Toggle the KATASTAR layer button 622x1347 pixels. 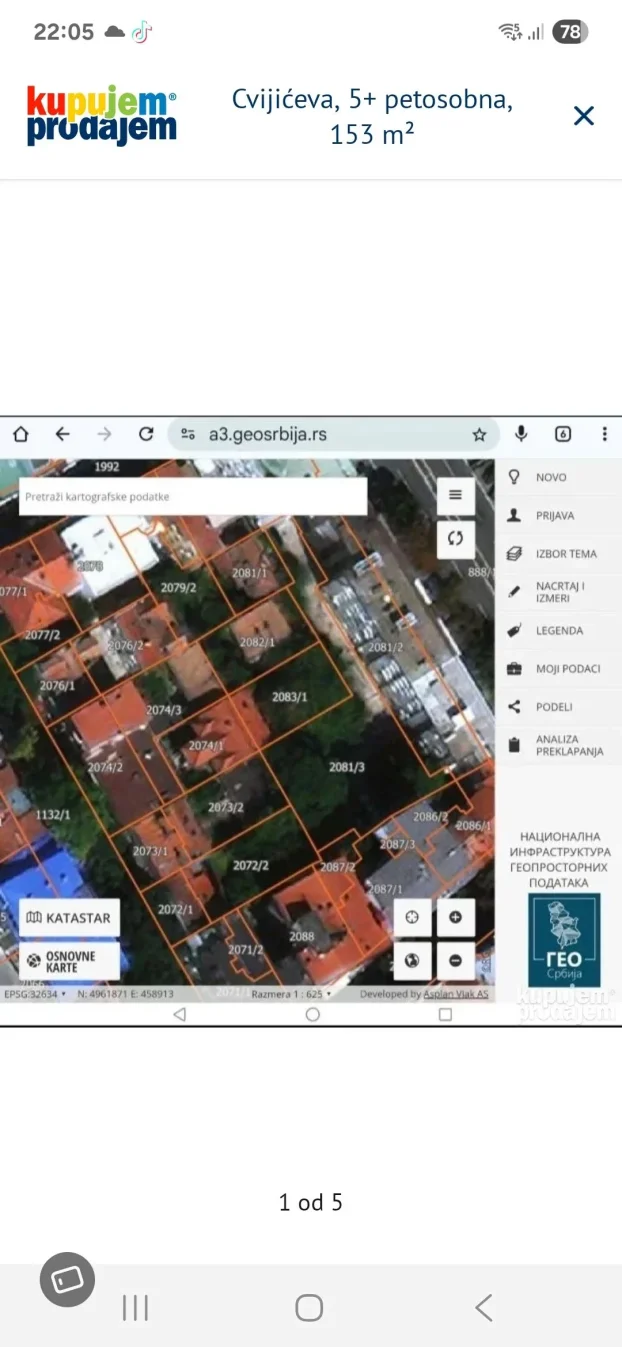pos(69,917)
